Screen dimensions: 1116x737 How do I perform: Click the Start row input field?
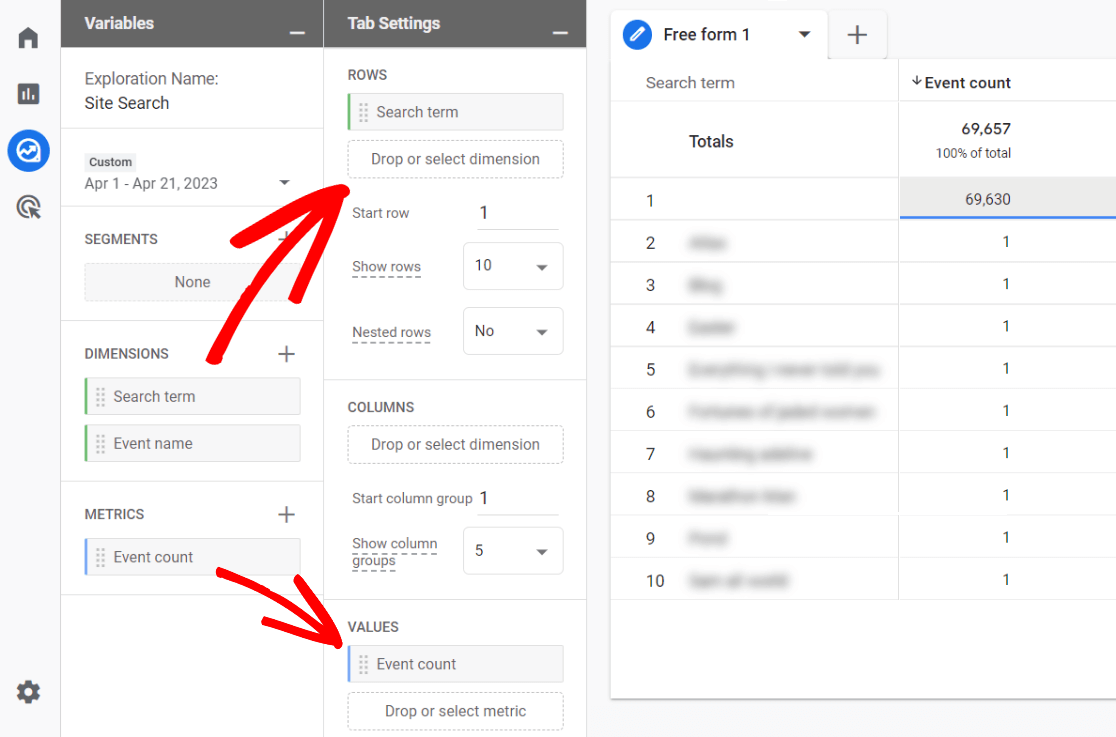517,212
